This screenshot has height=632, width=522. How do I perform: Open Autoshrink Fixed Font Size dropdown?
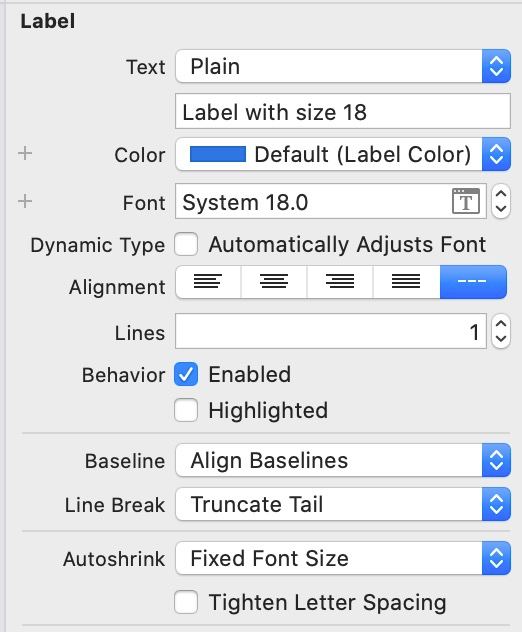click(343, 558)
